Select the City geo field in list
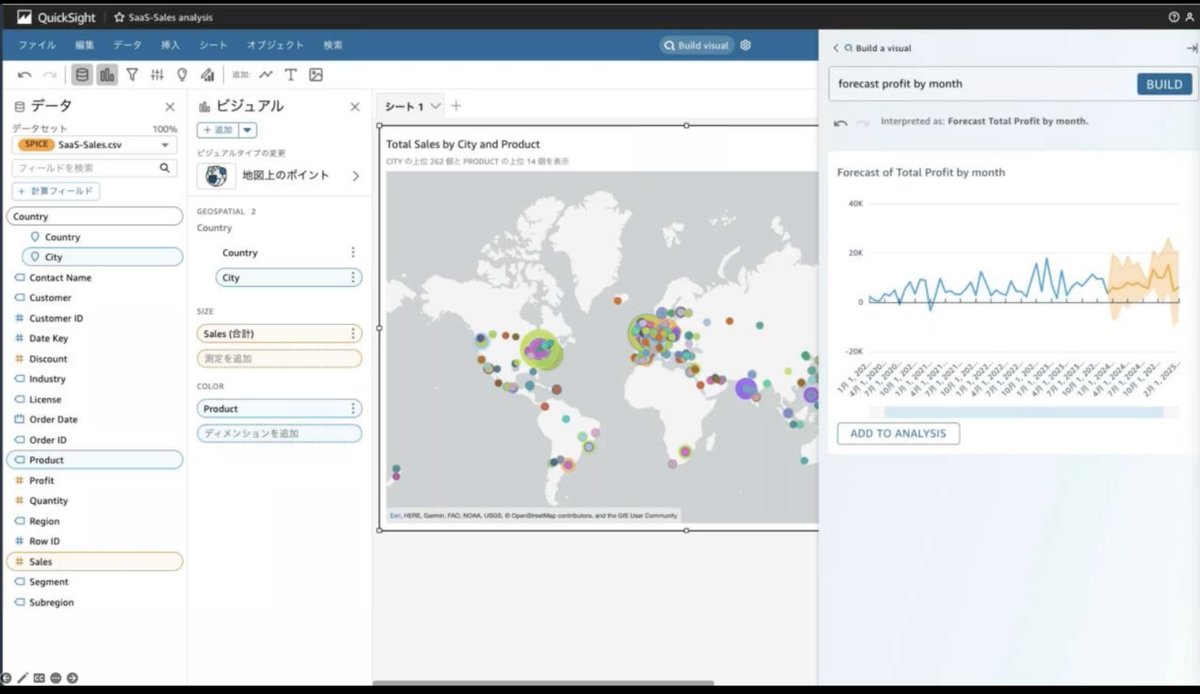 click(104, 257)
